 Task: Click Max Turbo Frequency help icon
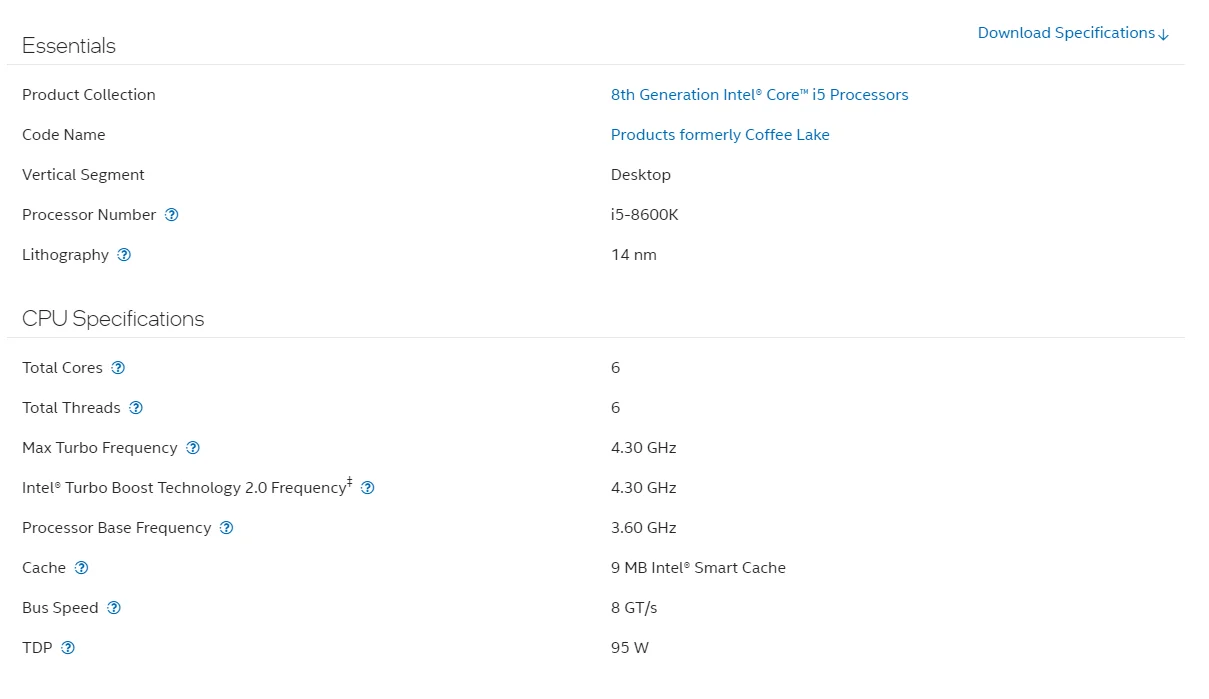[193, 448]
